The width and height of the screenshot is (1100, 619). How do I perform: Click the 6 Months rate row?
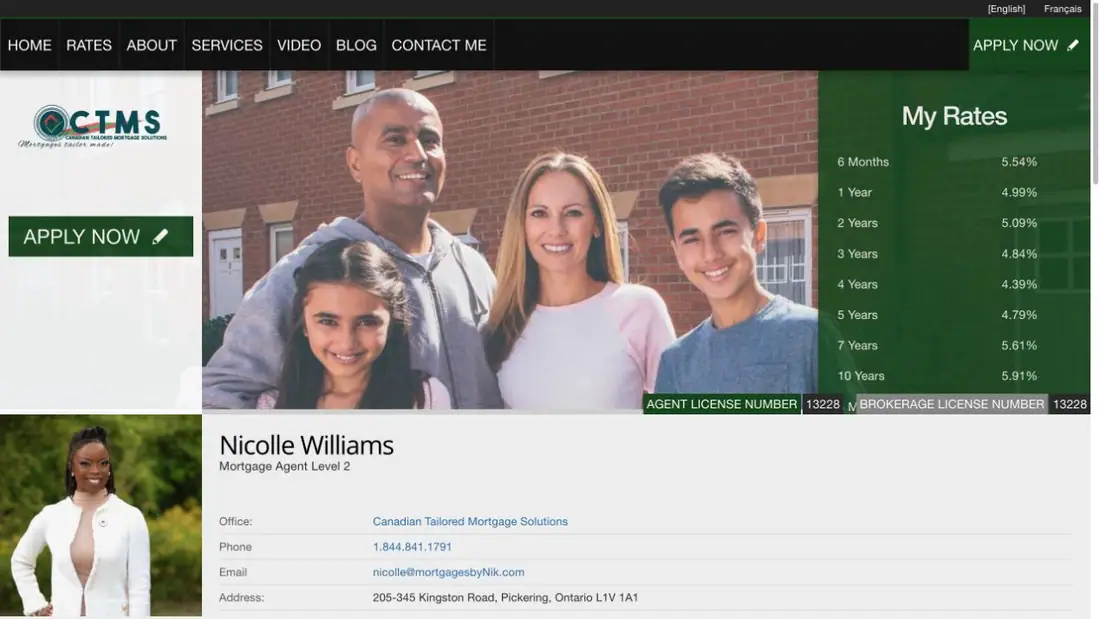click(x=937, y=161)
